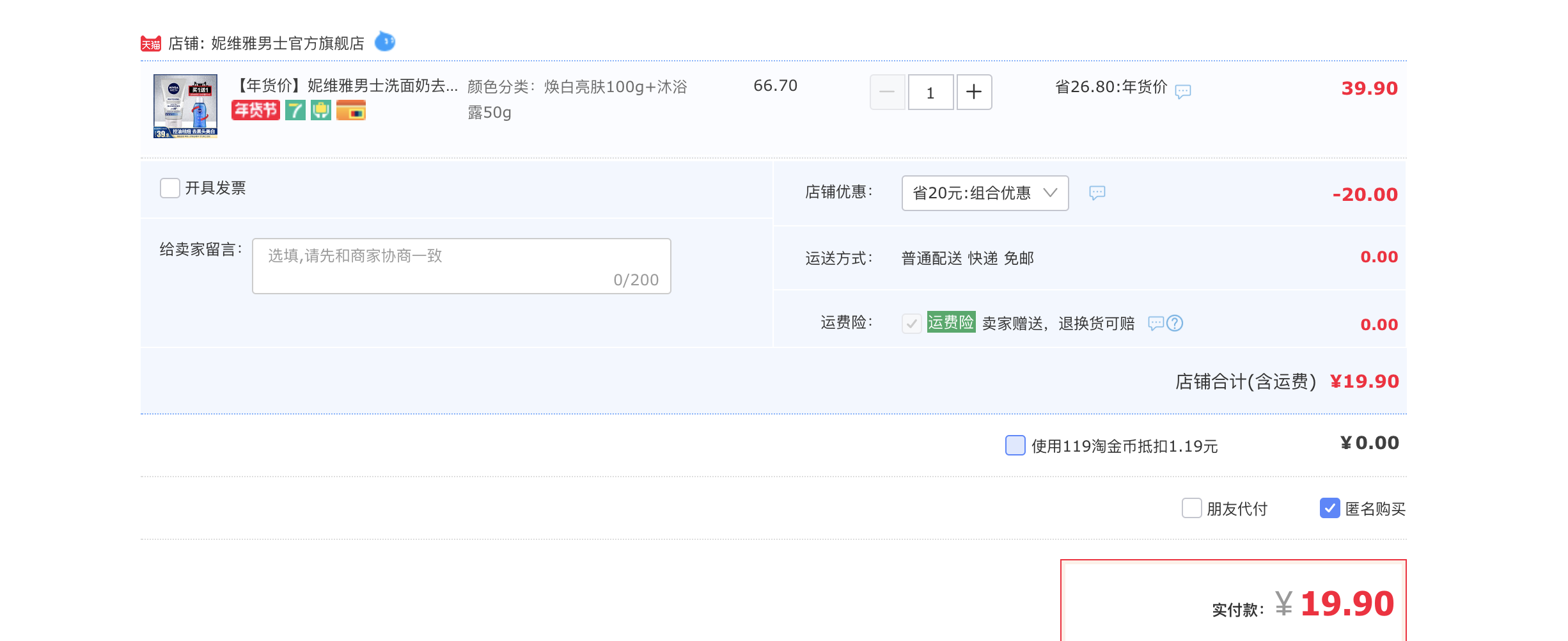This screenshot has height=641, width=1568.
Task: Click 卖家赠送,退换货可赔 text
Action: pyautogui.click(x=1058, y=323)
